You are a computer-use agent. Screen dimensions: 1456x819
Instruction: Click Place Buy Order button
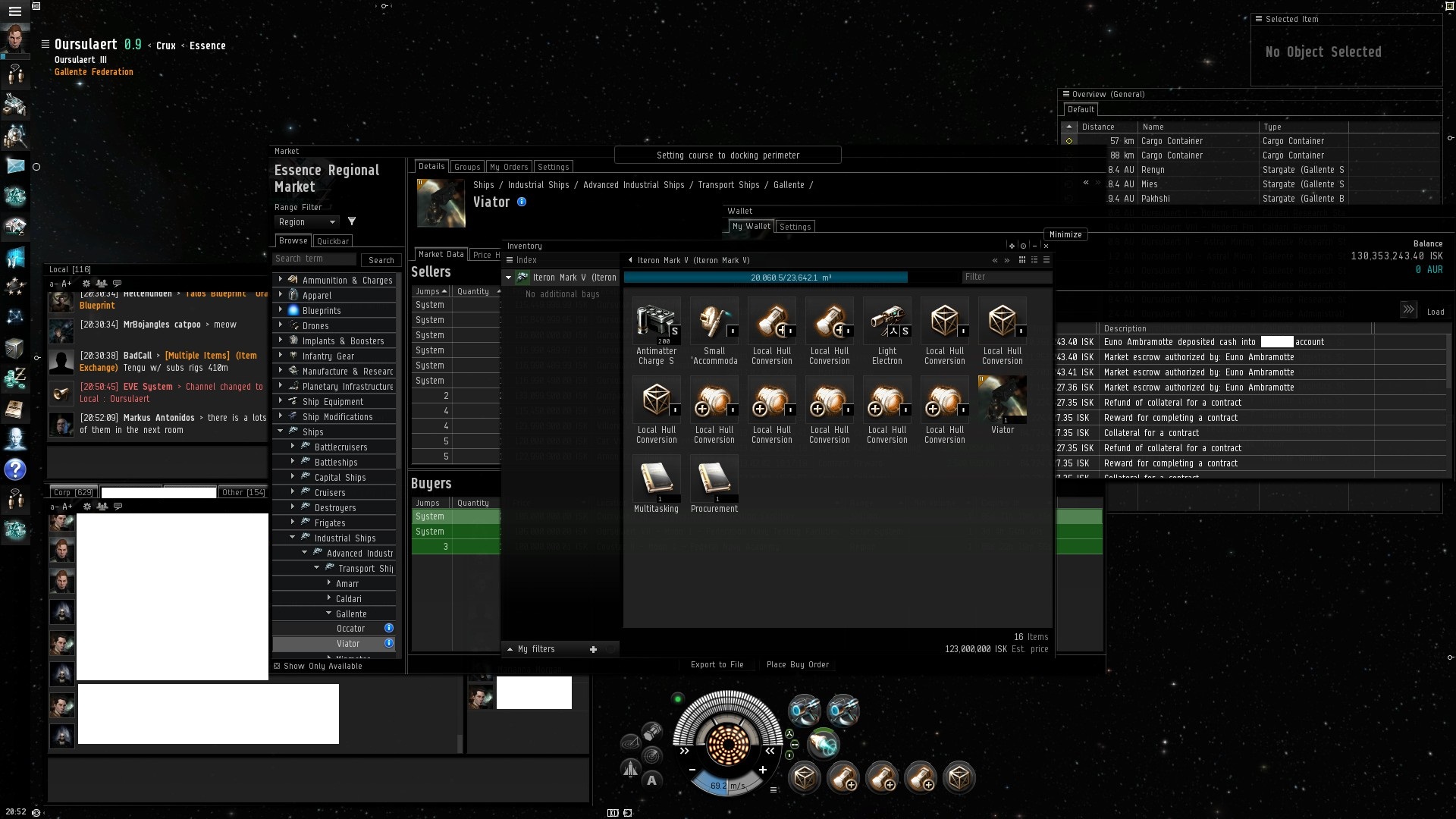[x=797, y=664]
